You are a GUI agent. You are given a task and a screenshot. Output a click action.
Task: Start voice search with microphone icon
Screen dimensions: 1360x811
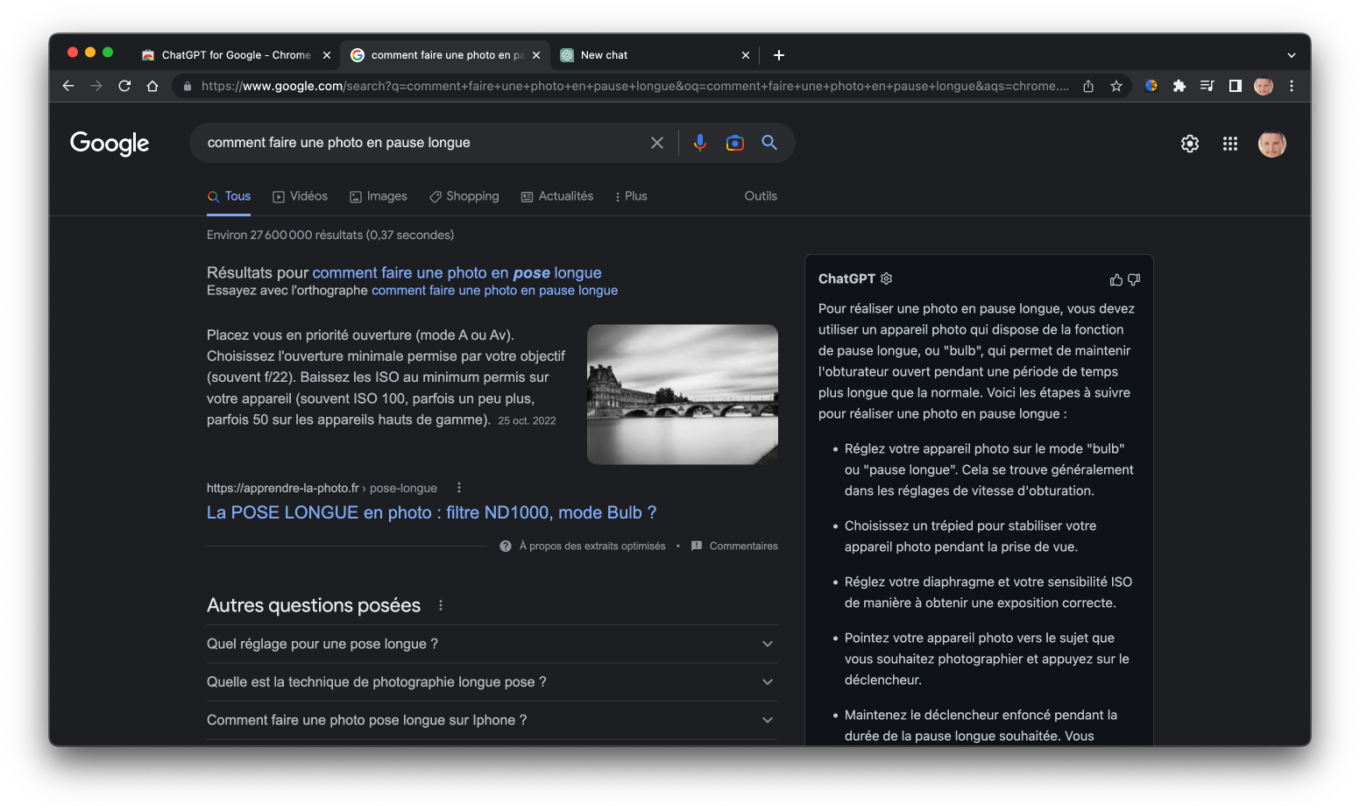700,143
